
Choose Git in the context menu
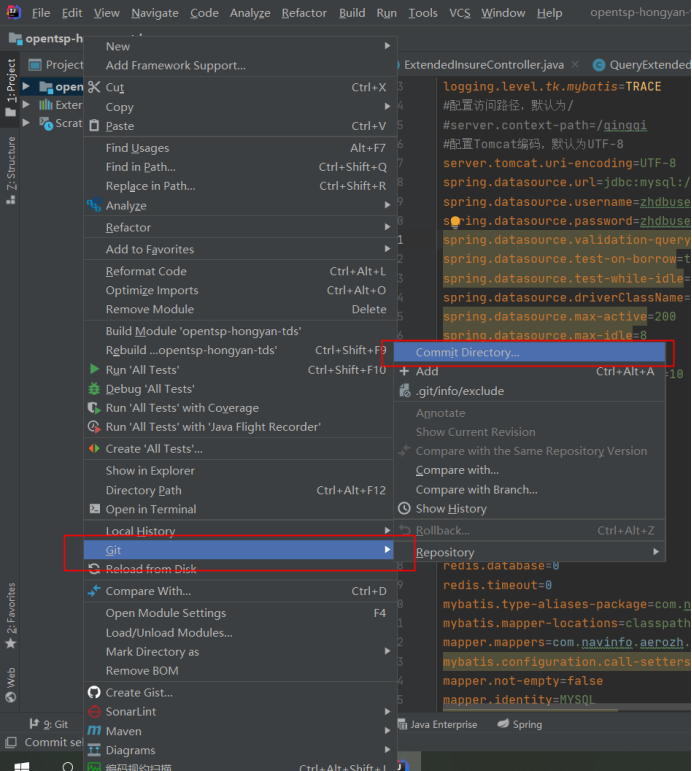(240, 550)
